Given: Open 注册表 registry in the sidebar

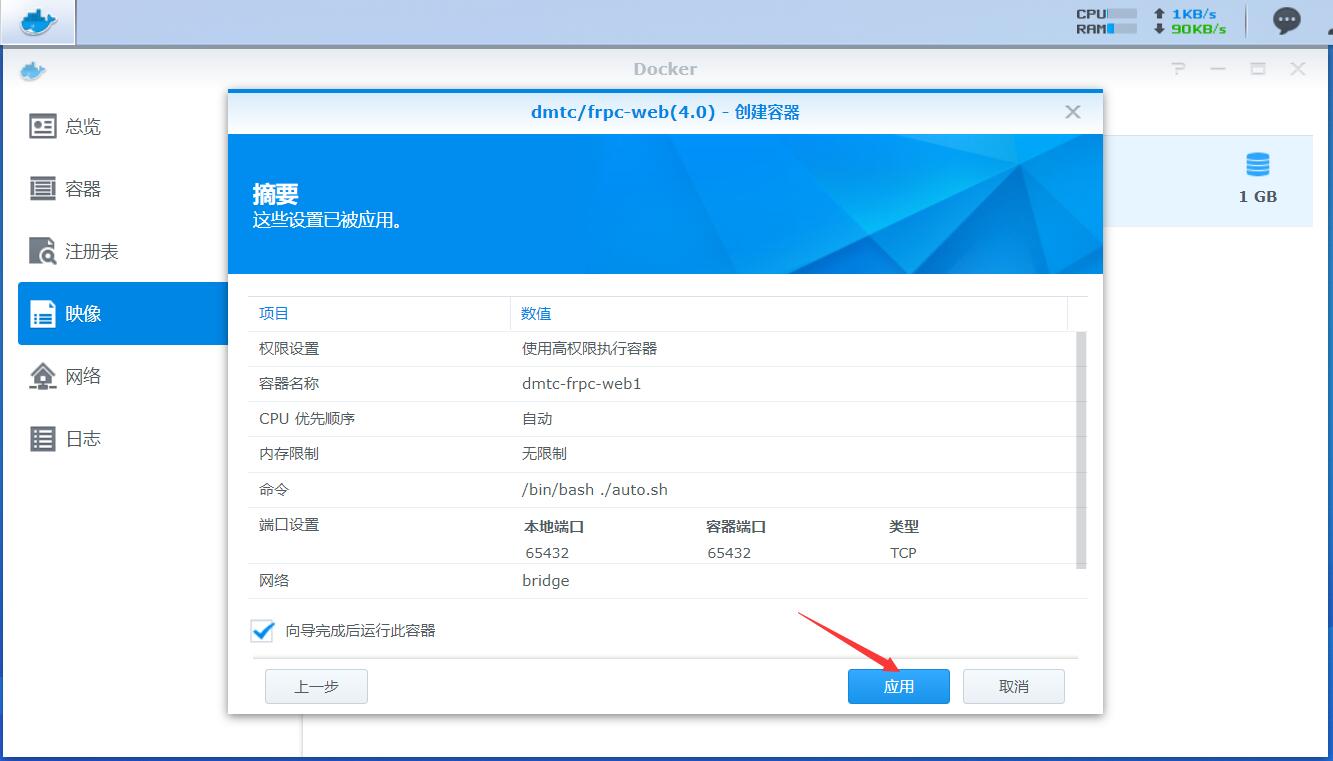Looking at the screenshot, I should [124, 251].
